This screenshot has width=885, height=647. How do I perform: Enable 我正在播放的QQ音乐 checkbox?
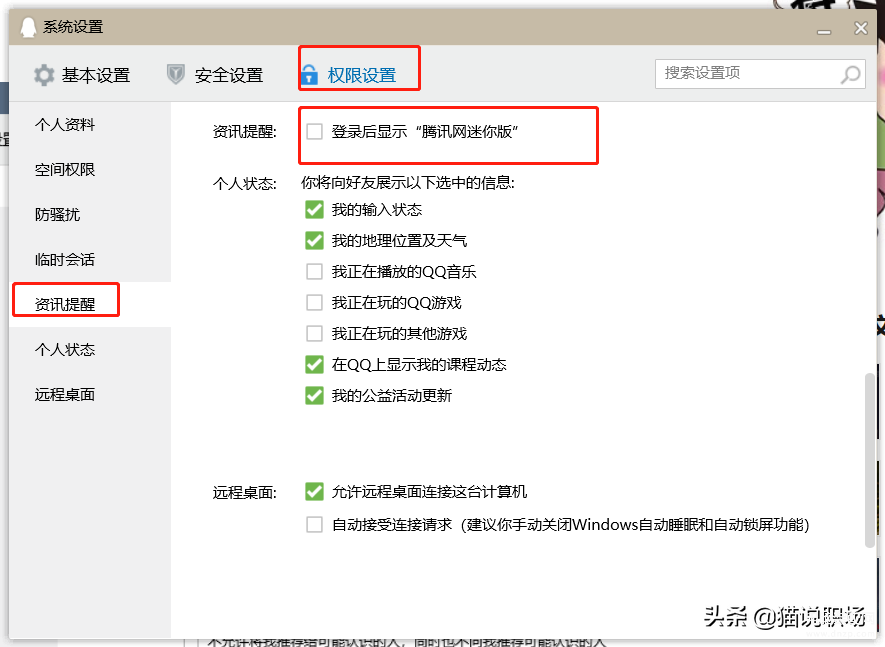[315, 272]
